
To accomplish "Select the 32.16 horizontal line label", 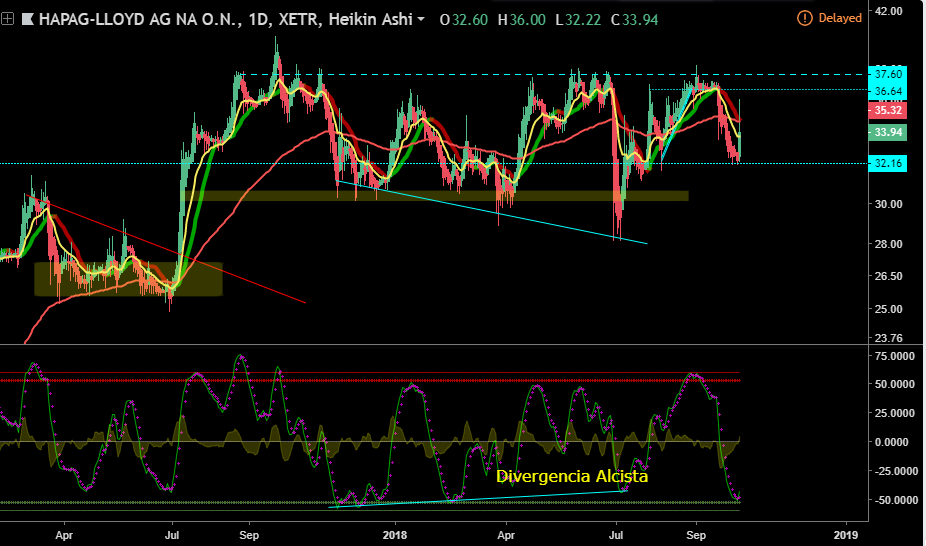I will (x=888, y=163).
